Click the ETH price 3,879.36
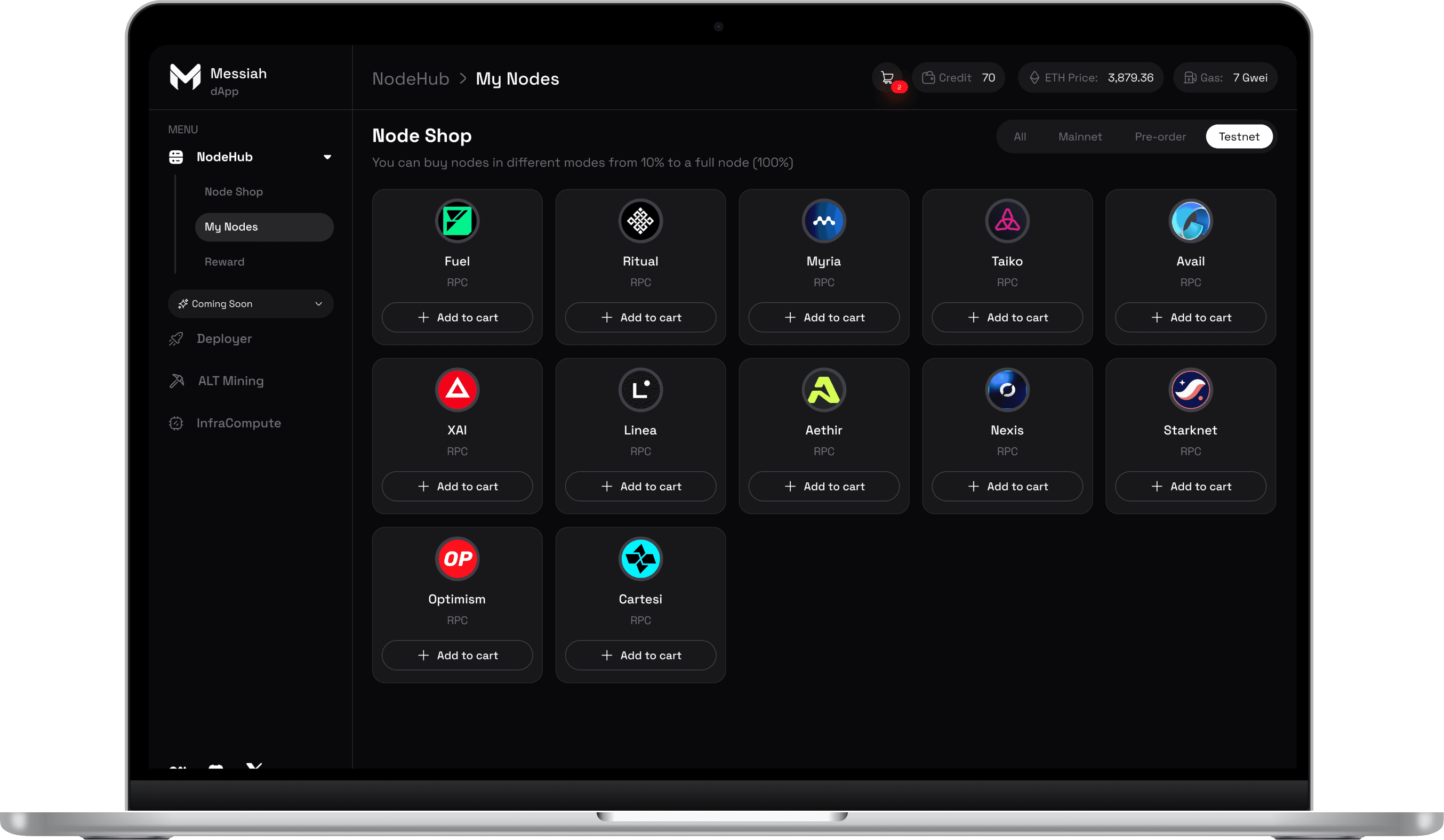The image size is (1444, 840). click(1130, 77)
